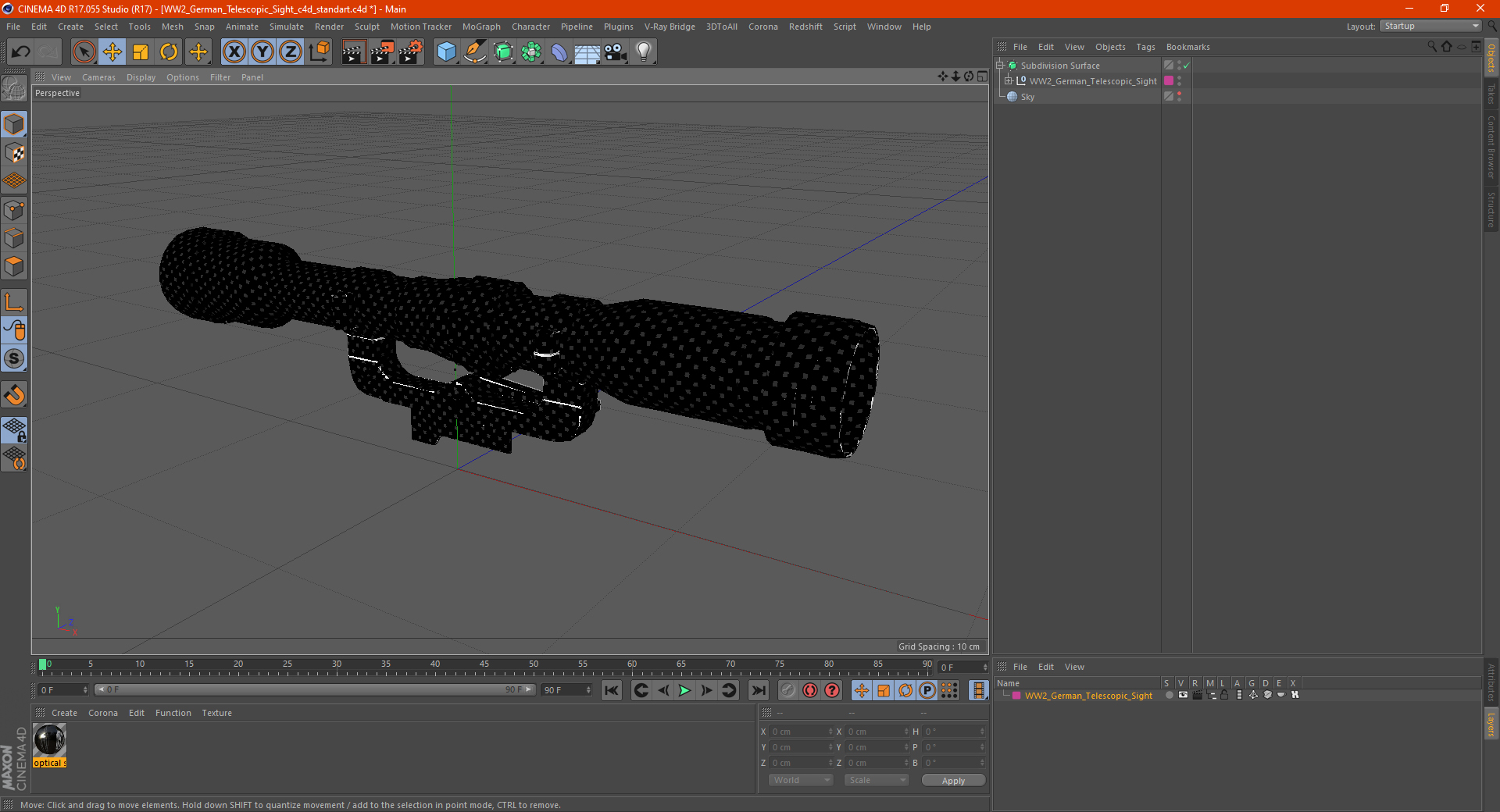Open the Mesh menu

click(x=172, y=27)
